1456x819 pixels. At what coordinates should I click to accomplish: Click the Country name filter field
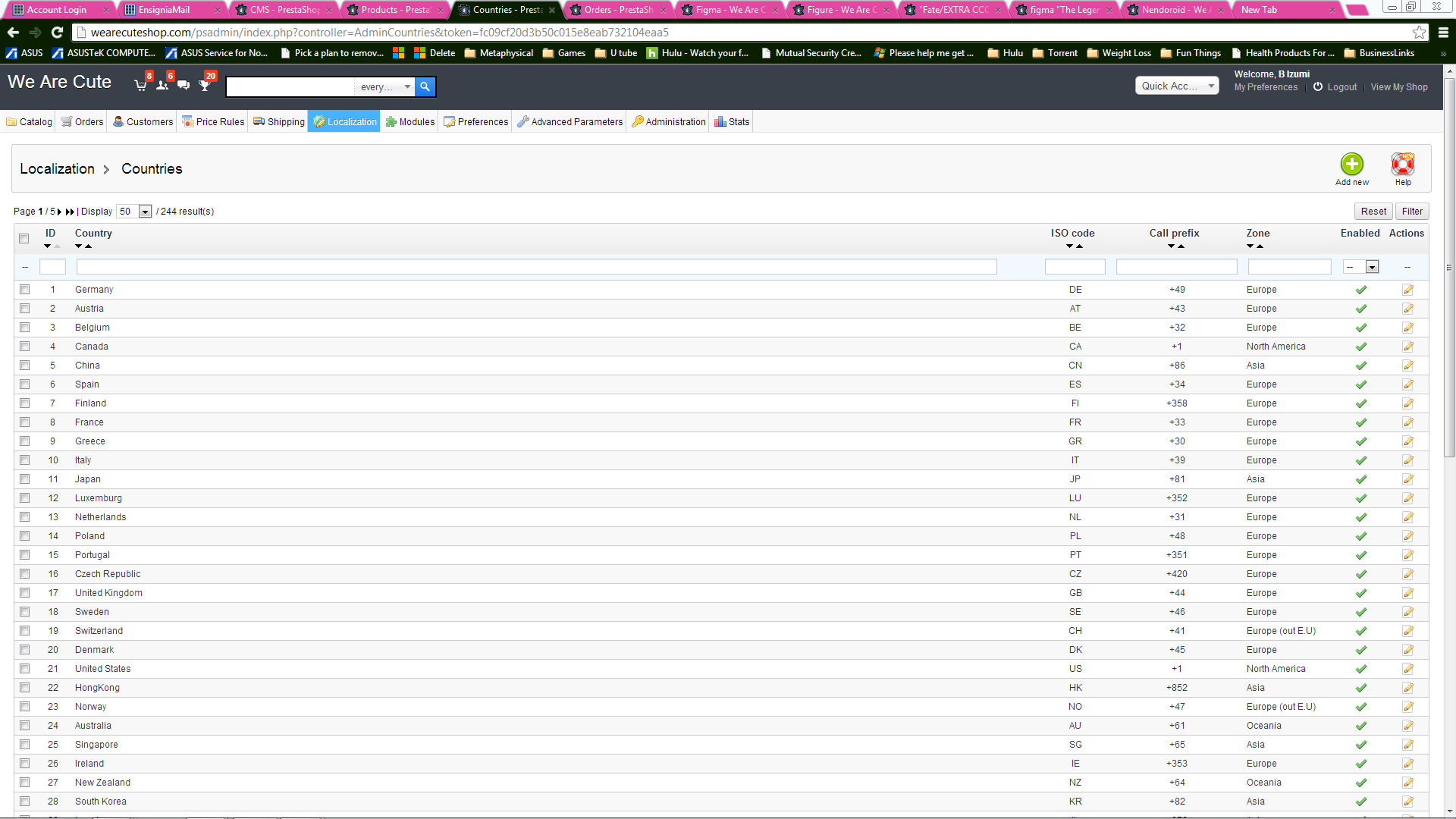coord(536,267)
